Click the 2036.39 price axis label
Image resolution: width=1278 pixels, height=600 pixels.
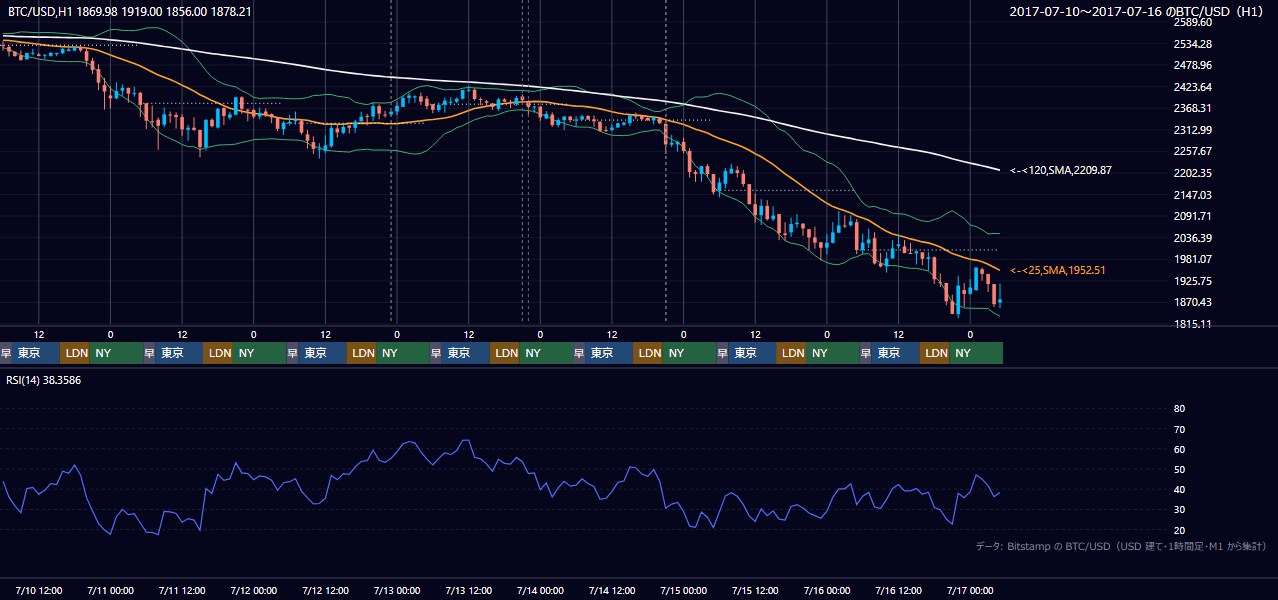[x=1193, y=238]
